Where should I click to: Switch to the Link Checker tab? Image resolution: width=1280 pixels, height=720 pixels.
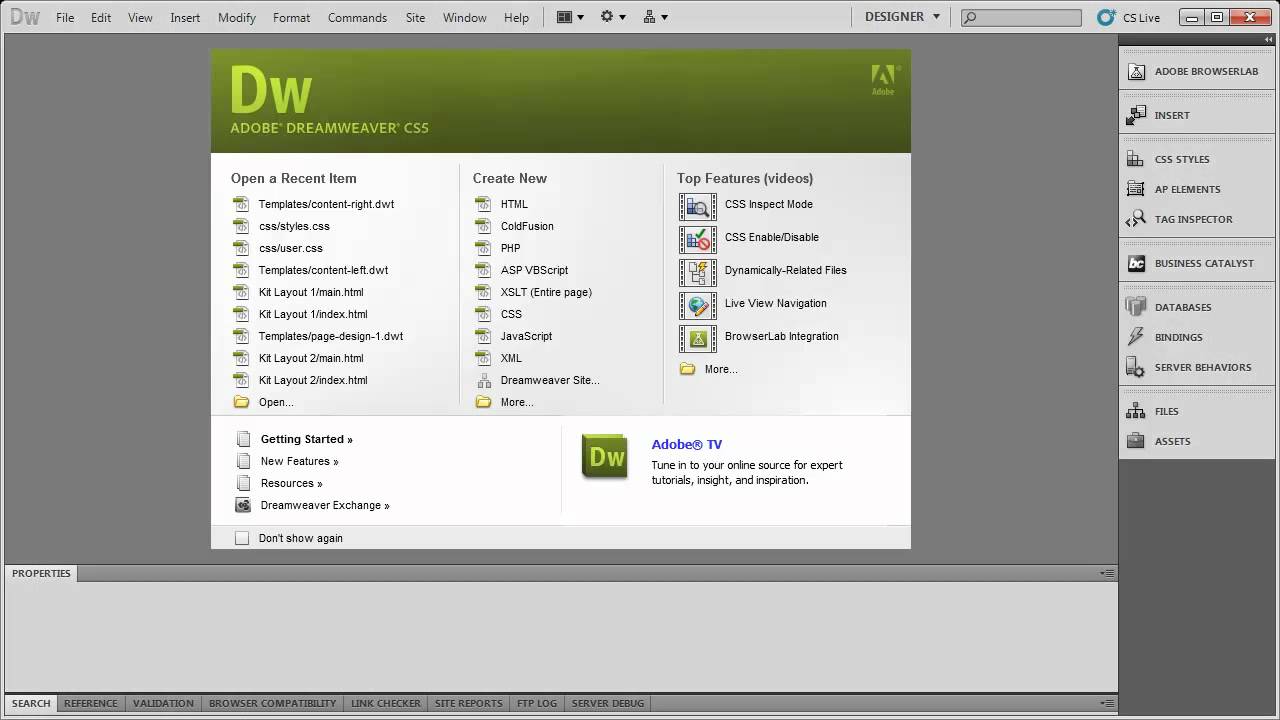[386, 703]
